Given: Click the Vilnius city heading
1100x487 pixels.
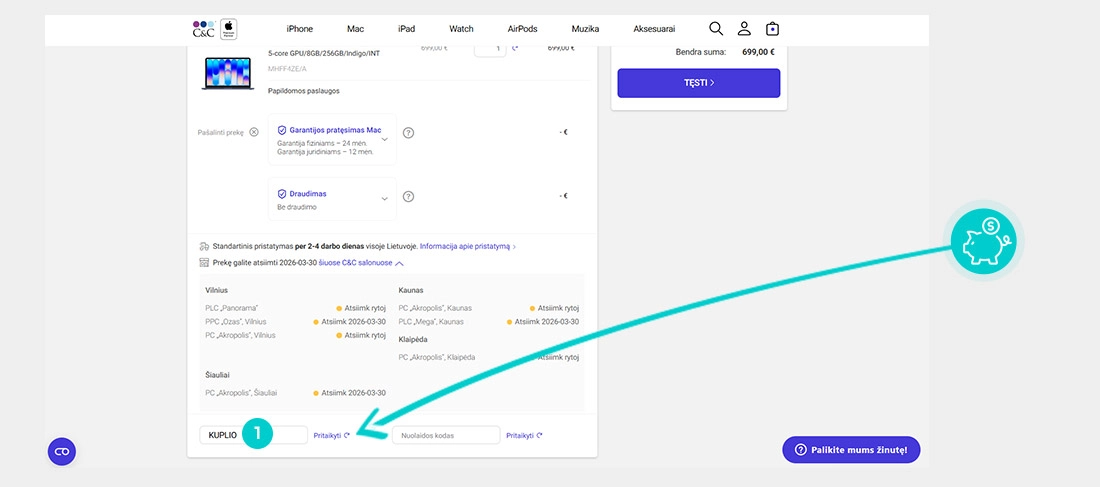Looking at the screenshot, I should (x=216, y=290).
